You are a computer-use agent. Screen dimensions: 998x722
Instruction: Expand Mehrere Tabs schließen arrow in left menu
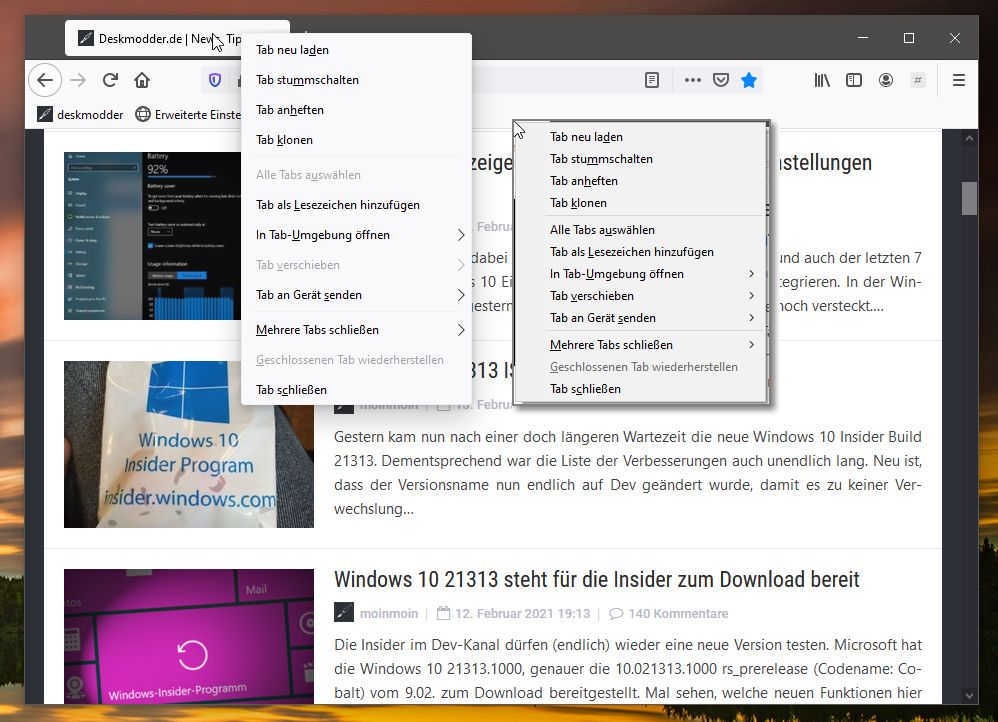tap(461, 330)
